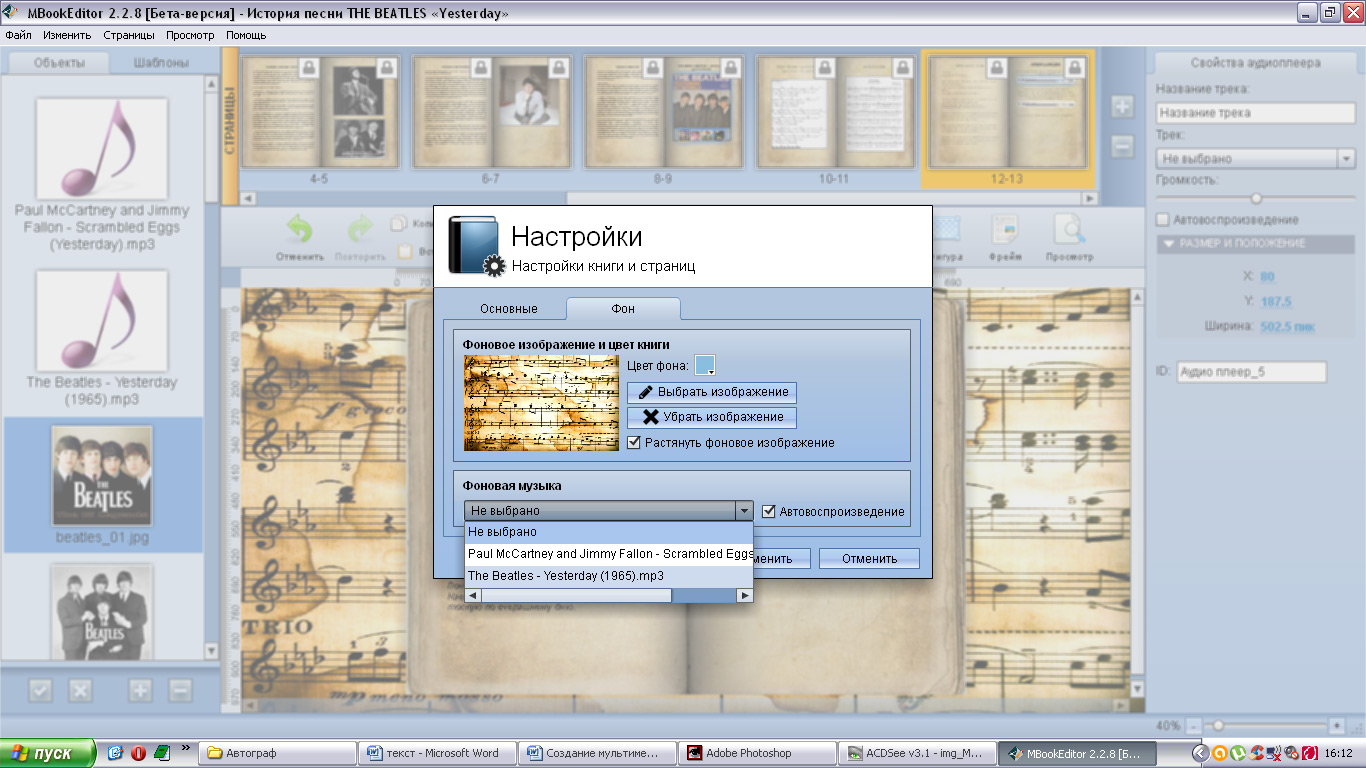Choose 'The Beatles - Yesterday (1965).mp3' in dropdown list
1366x768 pixels.
coord(609,576)
